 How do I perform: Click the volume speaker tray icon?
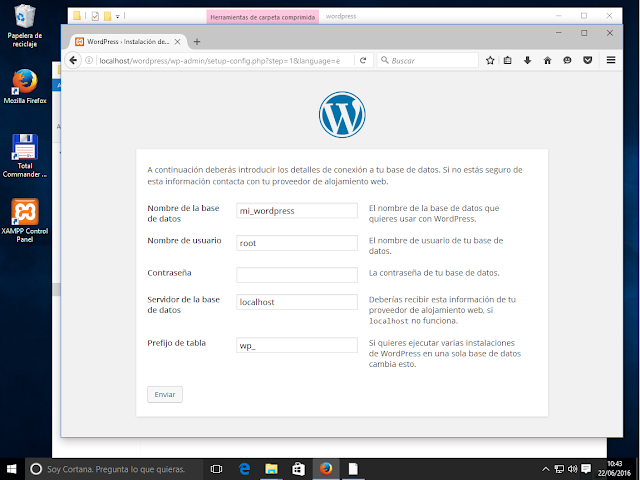[x=573, y=469]
